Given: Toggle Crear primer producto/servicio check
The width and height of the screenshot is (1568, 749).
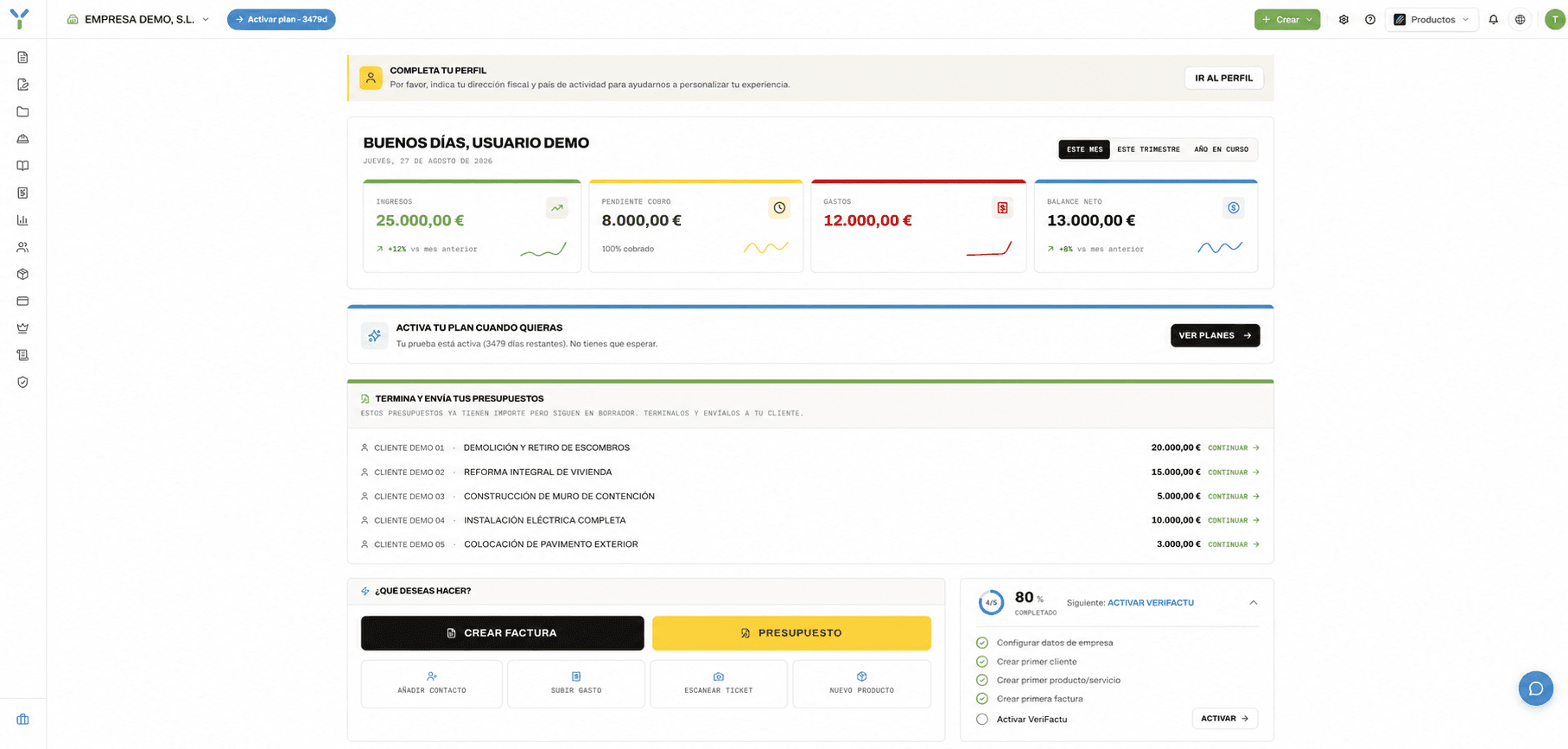Looking at the screenshot, I should (x=981, y=680).
